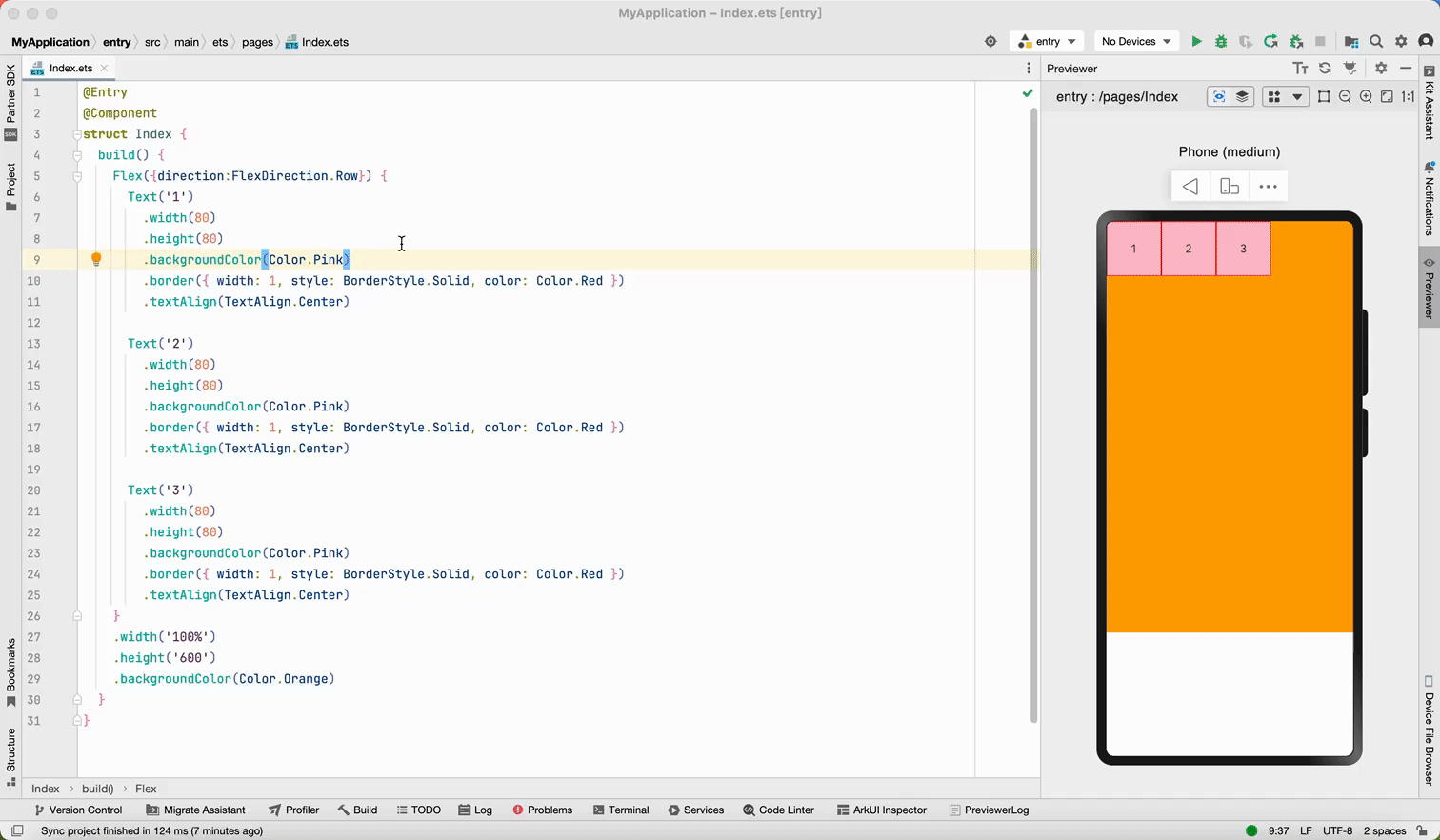Viewport: 1440px width, 840px height.
Task: Click the build() breadcrumb below editor
Action: click(x=97, y=789)
